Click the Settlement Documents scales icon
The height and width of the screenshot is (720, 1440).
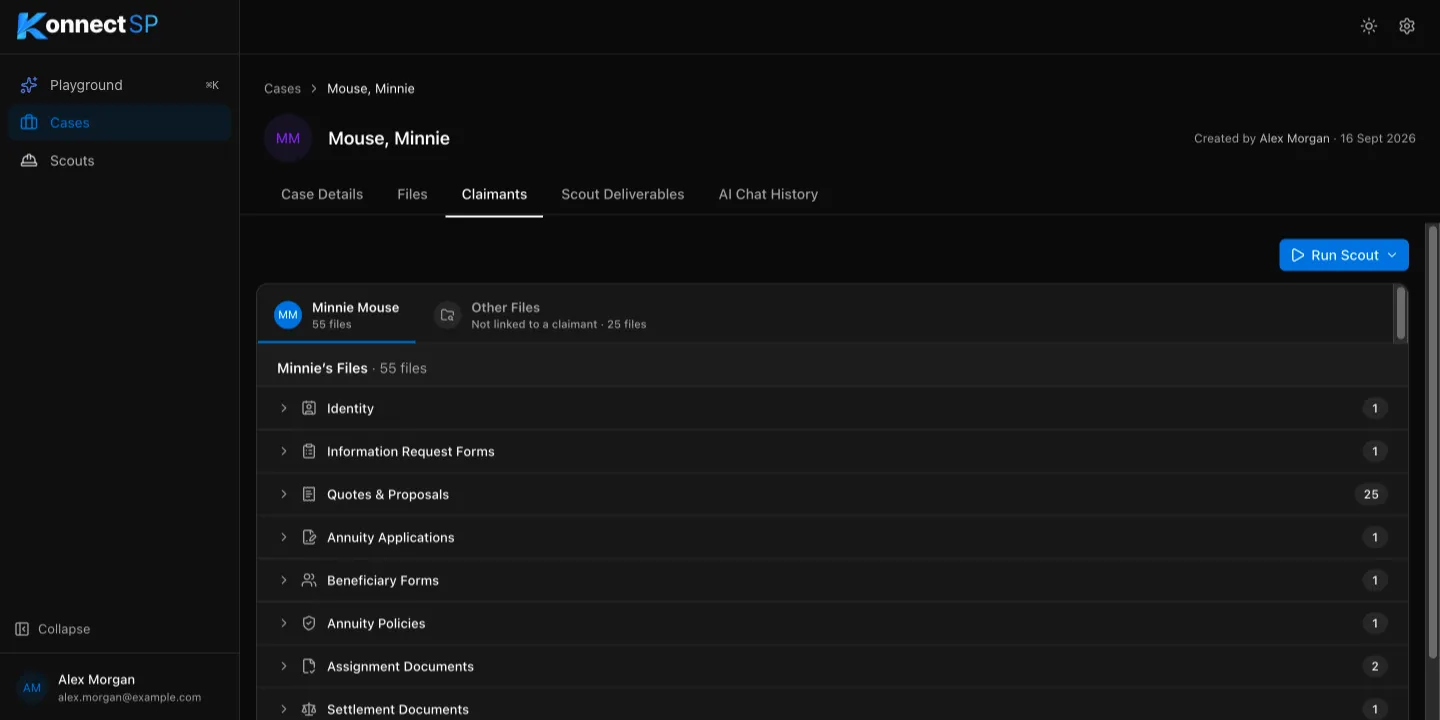pos(309,709)
